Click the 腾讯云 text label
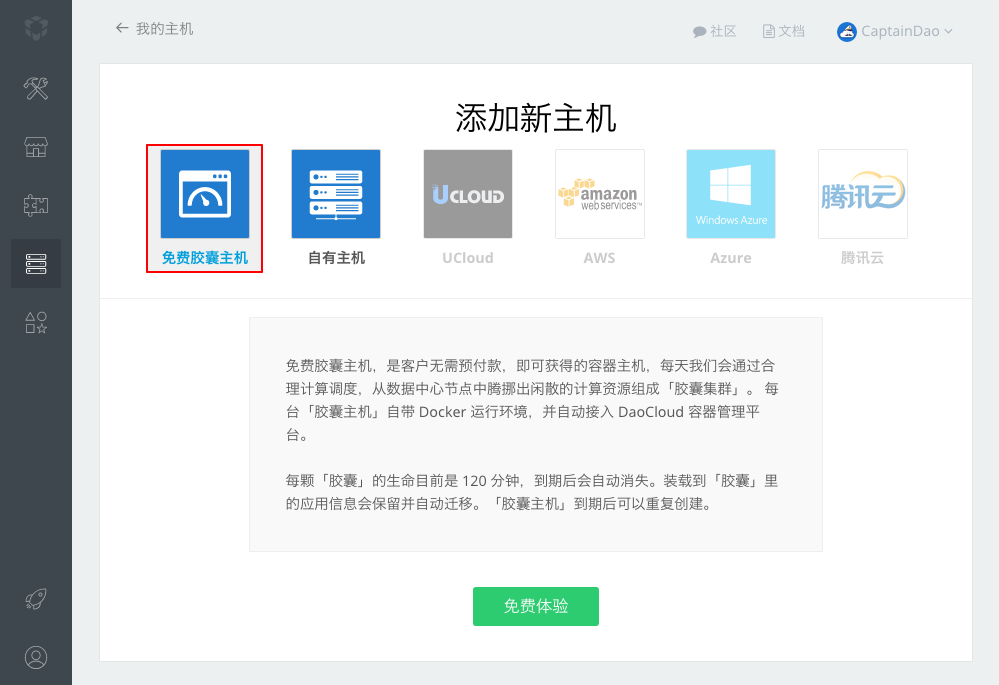Viewport: 999px width, 685px height. [862, 258]
